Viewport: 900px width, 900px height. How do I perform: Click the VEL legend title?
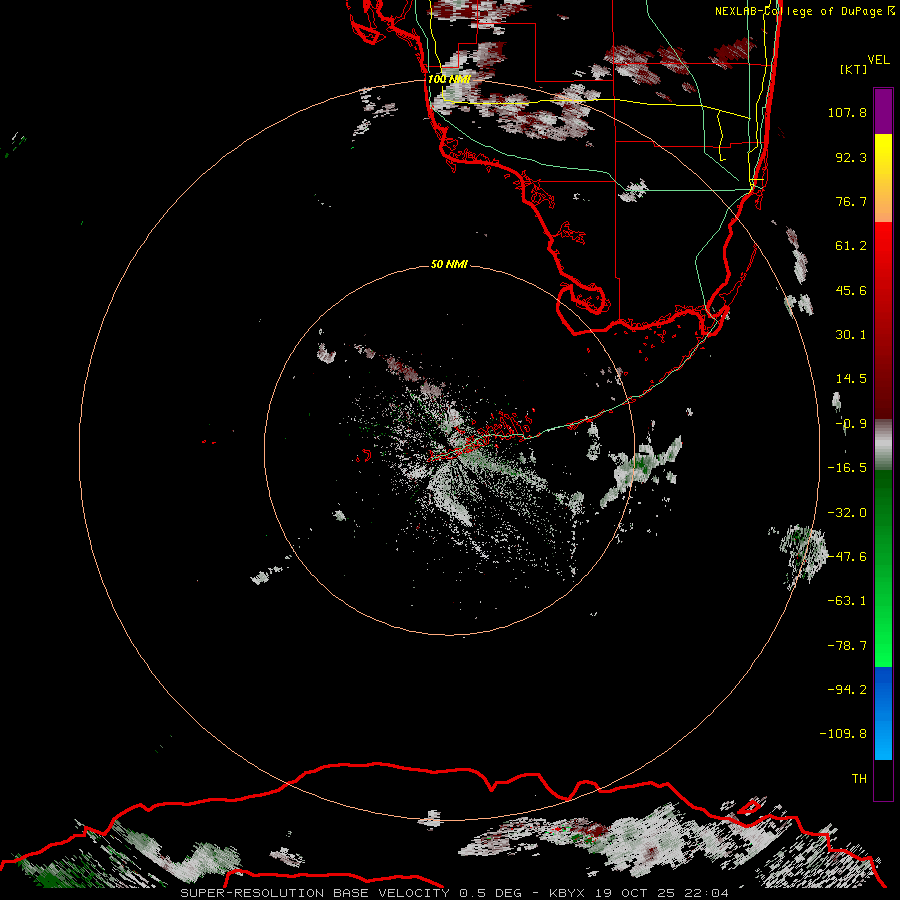coord(878,60)
